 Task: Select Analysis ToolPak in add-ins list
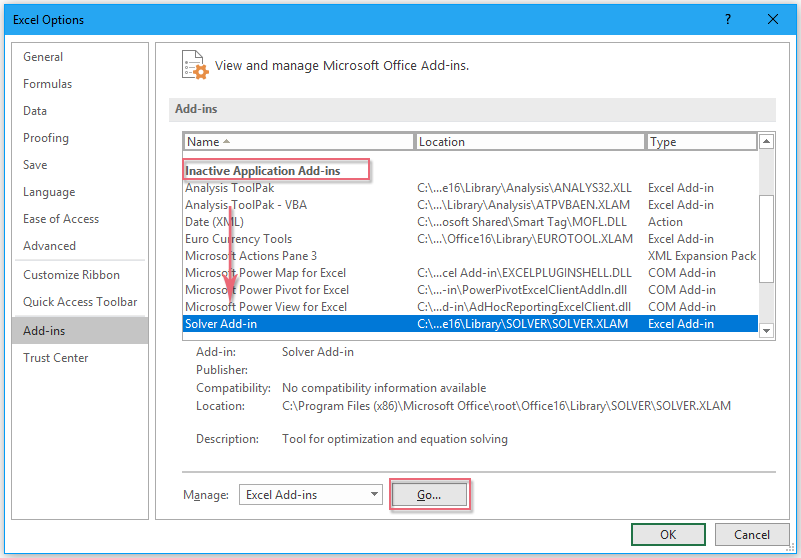click(x=229, y=188)
